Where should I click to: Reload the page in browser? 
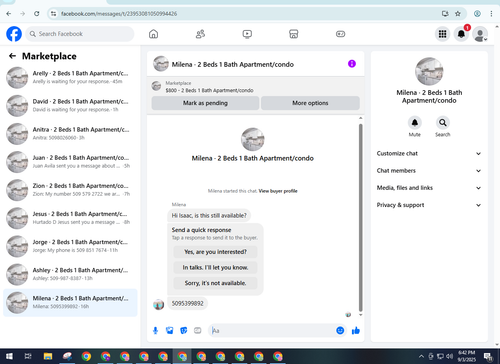click(37, 14)
